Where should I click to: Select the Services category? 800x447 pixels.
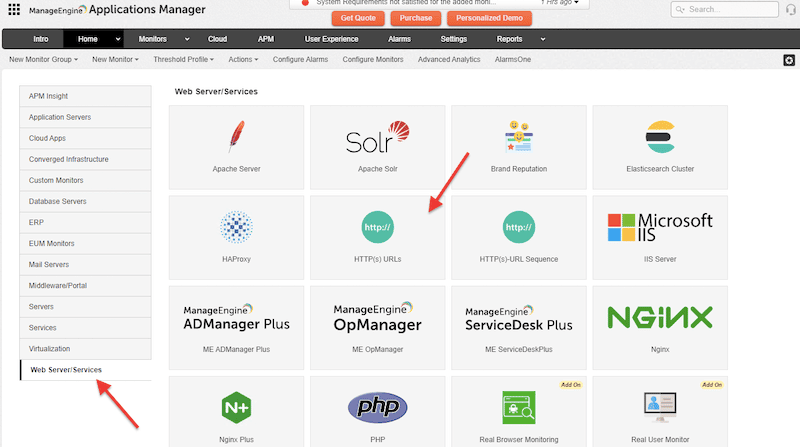coord(85,328)
